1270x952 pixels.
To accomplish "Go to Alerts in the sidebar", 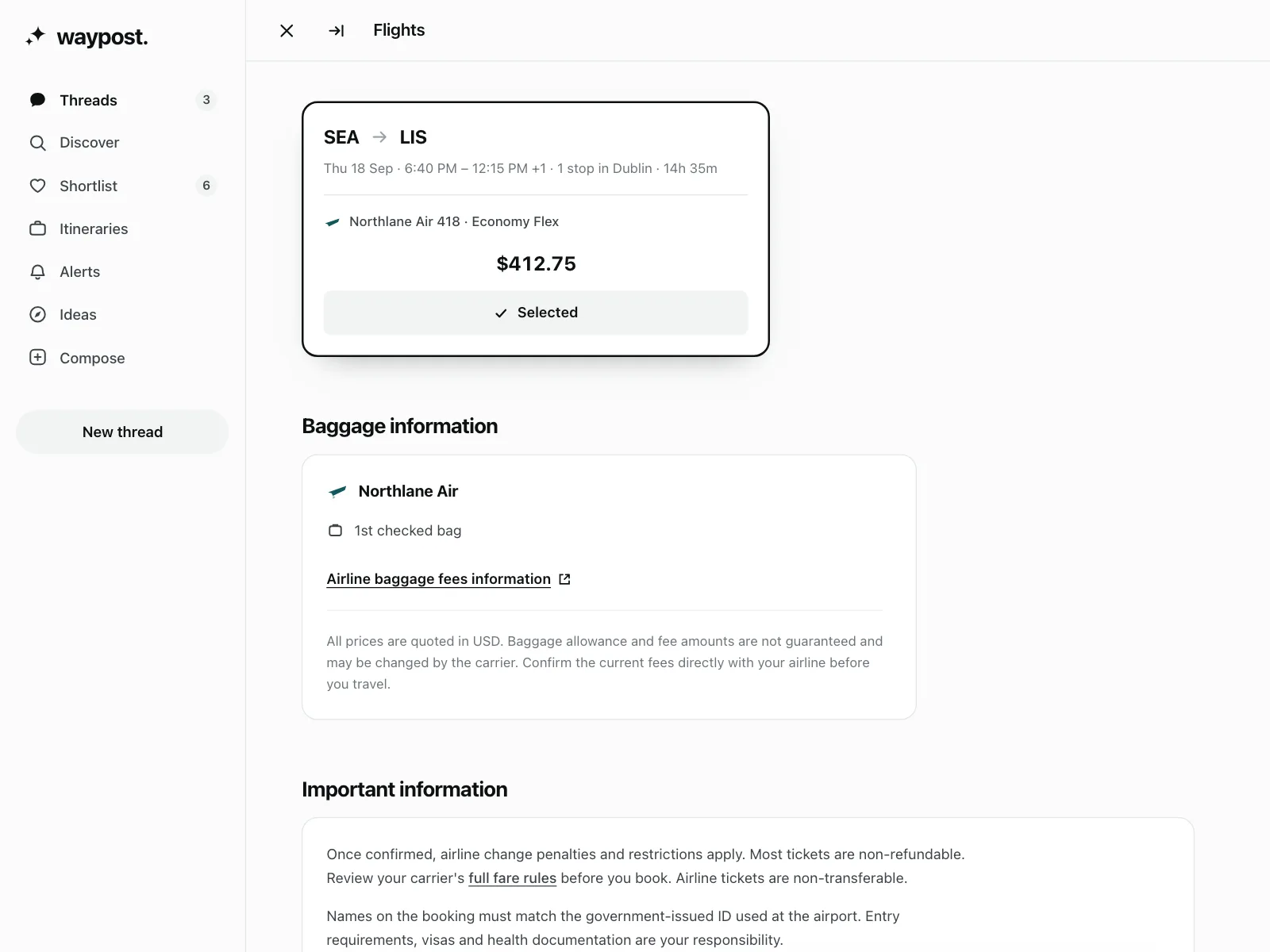I will tap(123, 271).
